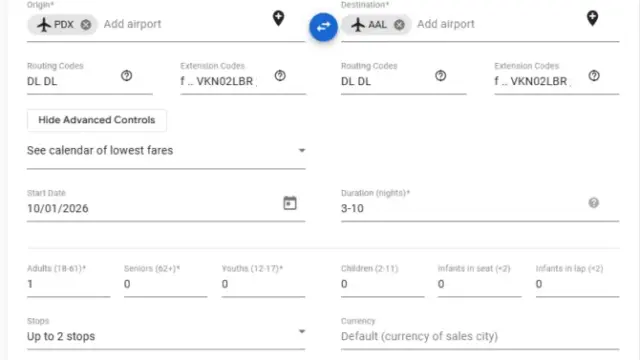Click the destination Add airport field
Viewport: 640px width, 360px height.
[x=498, y=24]
